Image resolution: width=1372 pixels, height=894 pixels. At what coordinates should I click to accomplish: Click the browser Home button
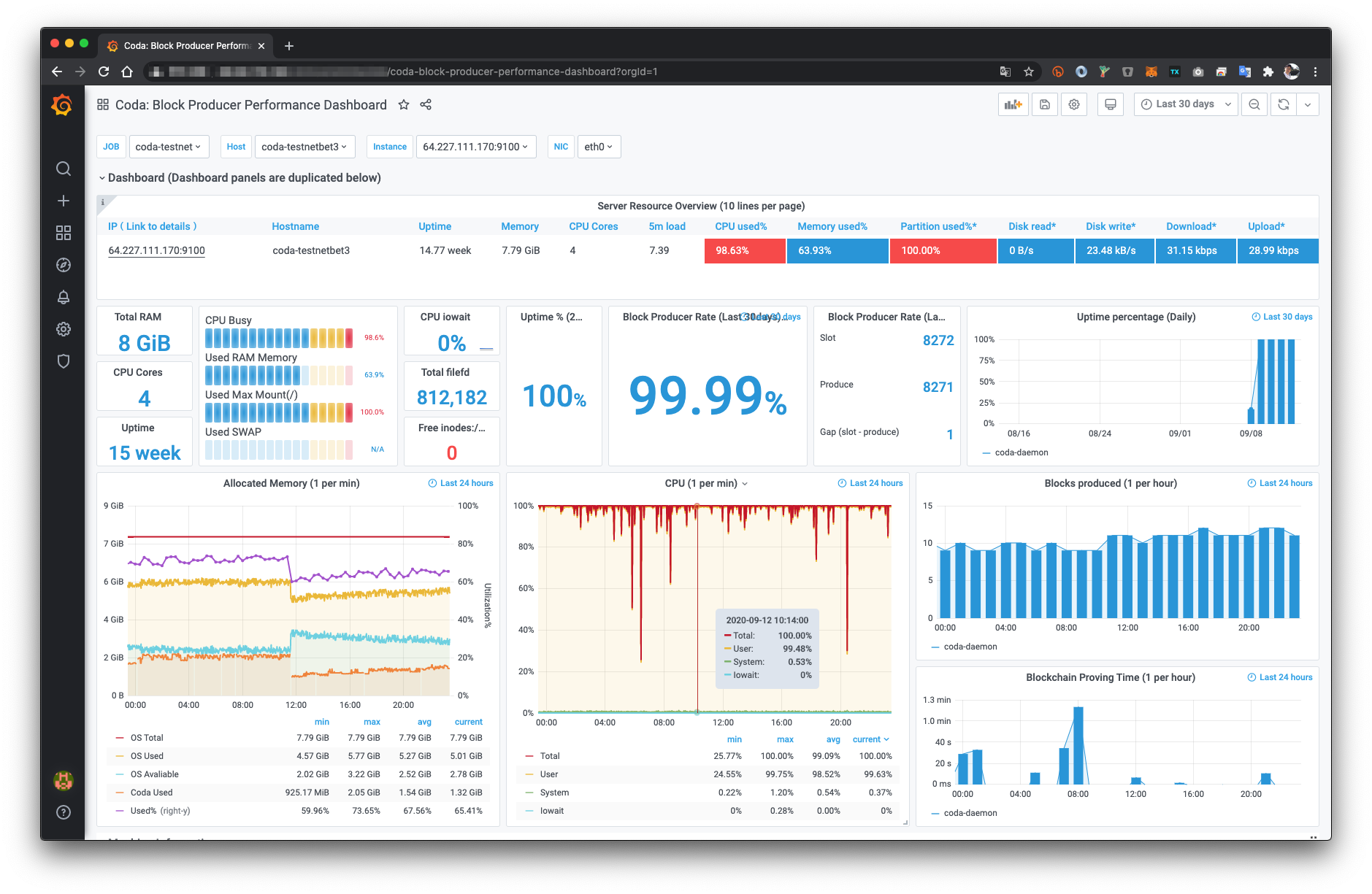(x=127, y=72)
